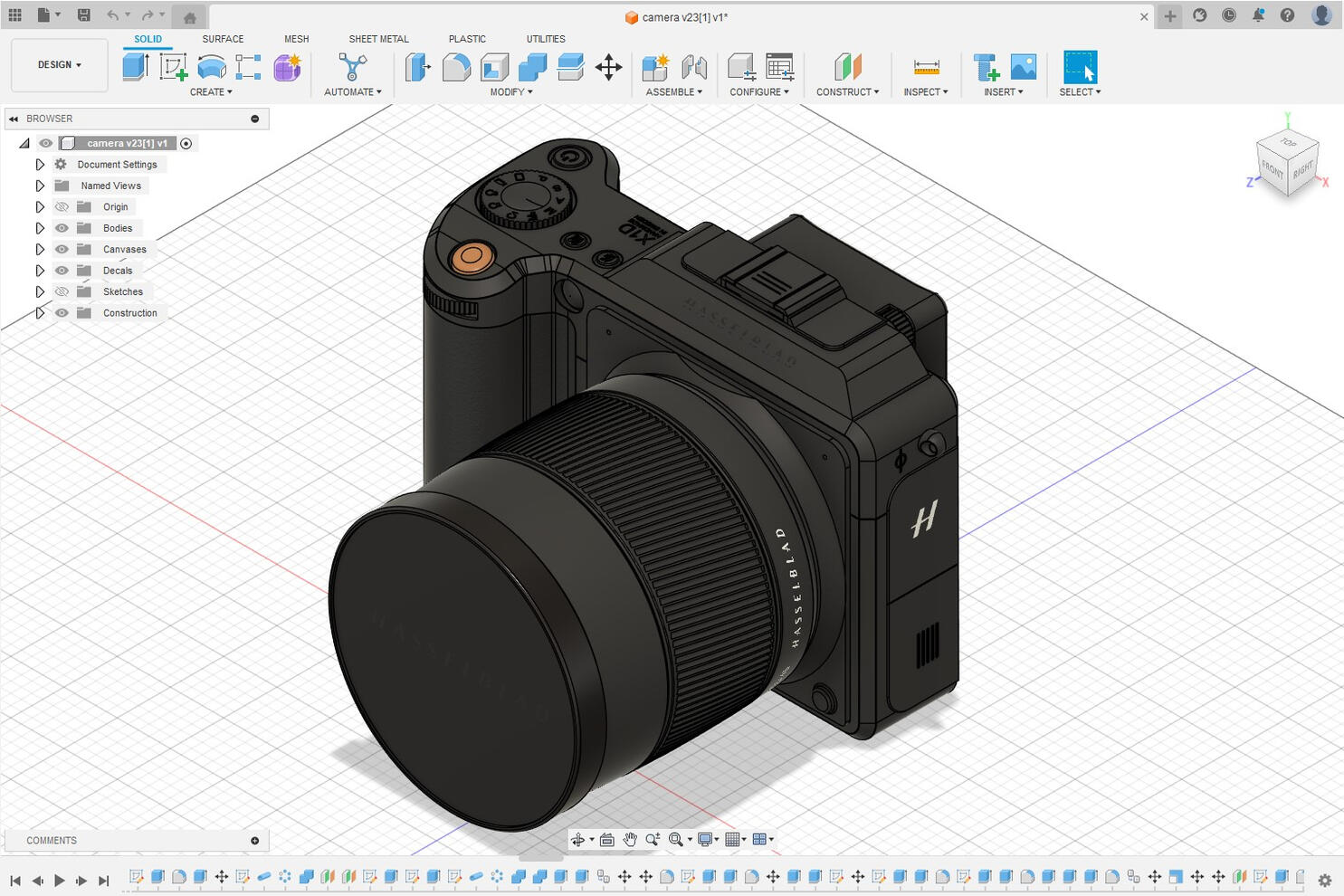Viewport: 1344px width, 896px height.
Task: Hide the Bodies folder visibility
Action: (x=62, y=228)
